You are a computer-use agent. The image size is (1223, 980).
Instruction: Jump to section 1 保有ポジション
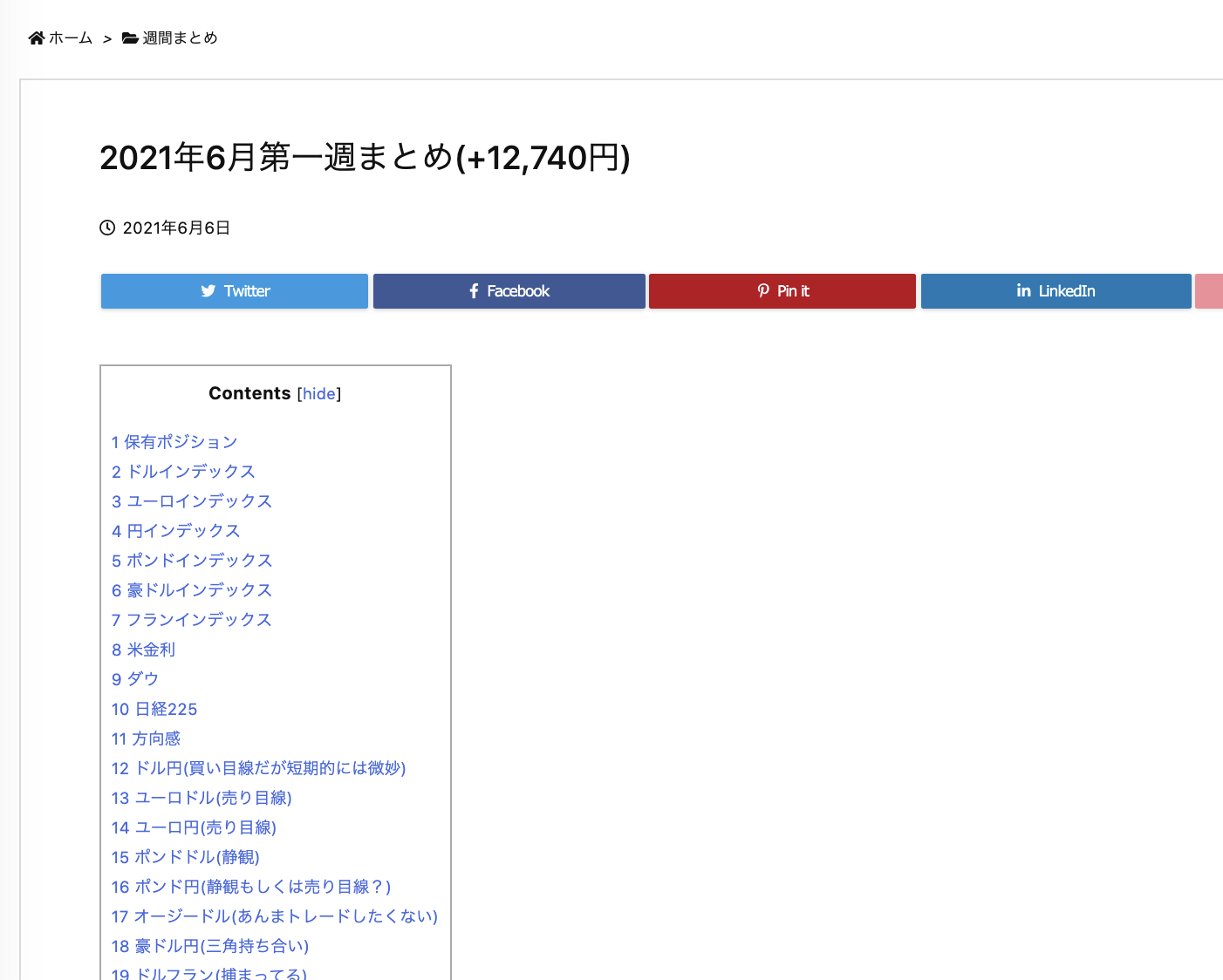(174, 442)
